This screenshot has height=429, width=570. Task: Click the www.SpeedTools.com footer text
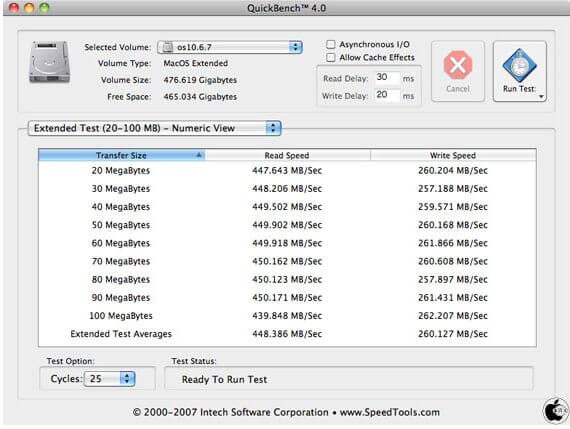click(390, 412)
